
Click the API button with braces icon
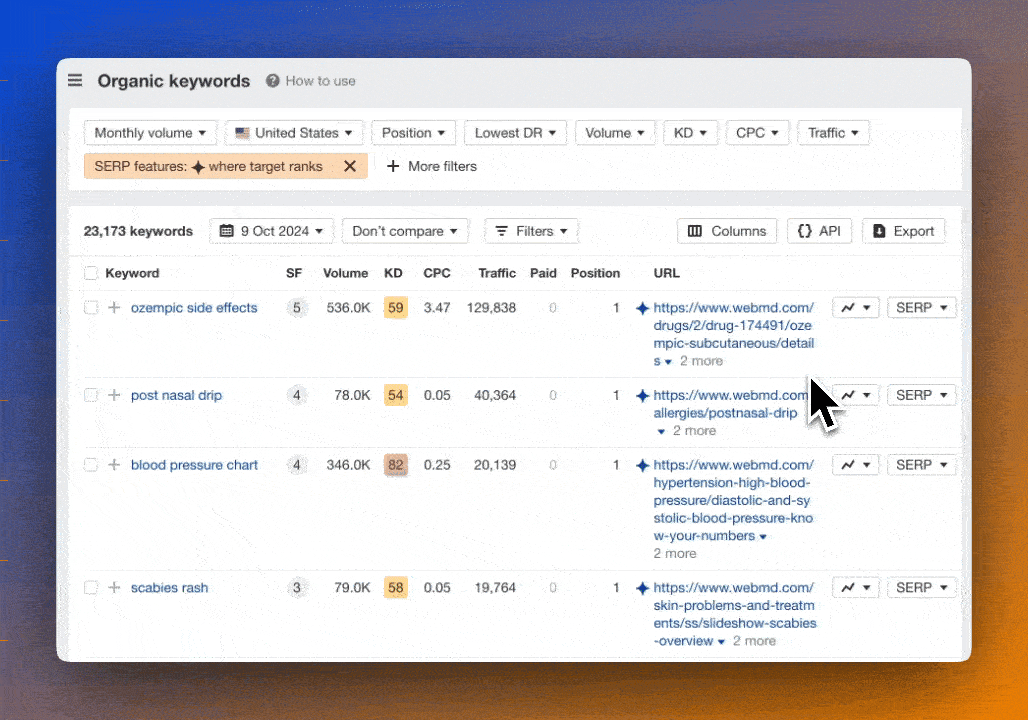[819, 230]
